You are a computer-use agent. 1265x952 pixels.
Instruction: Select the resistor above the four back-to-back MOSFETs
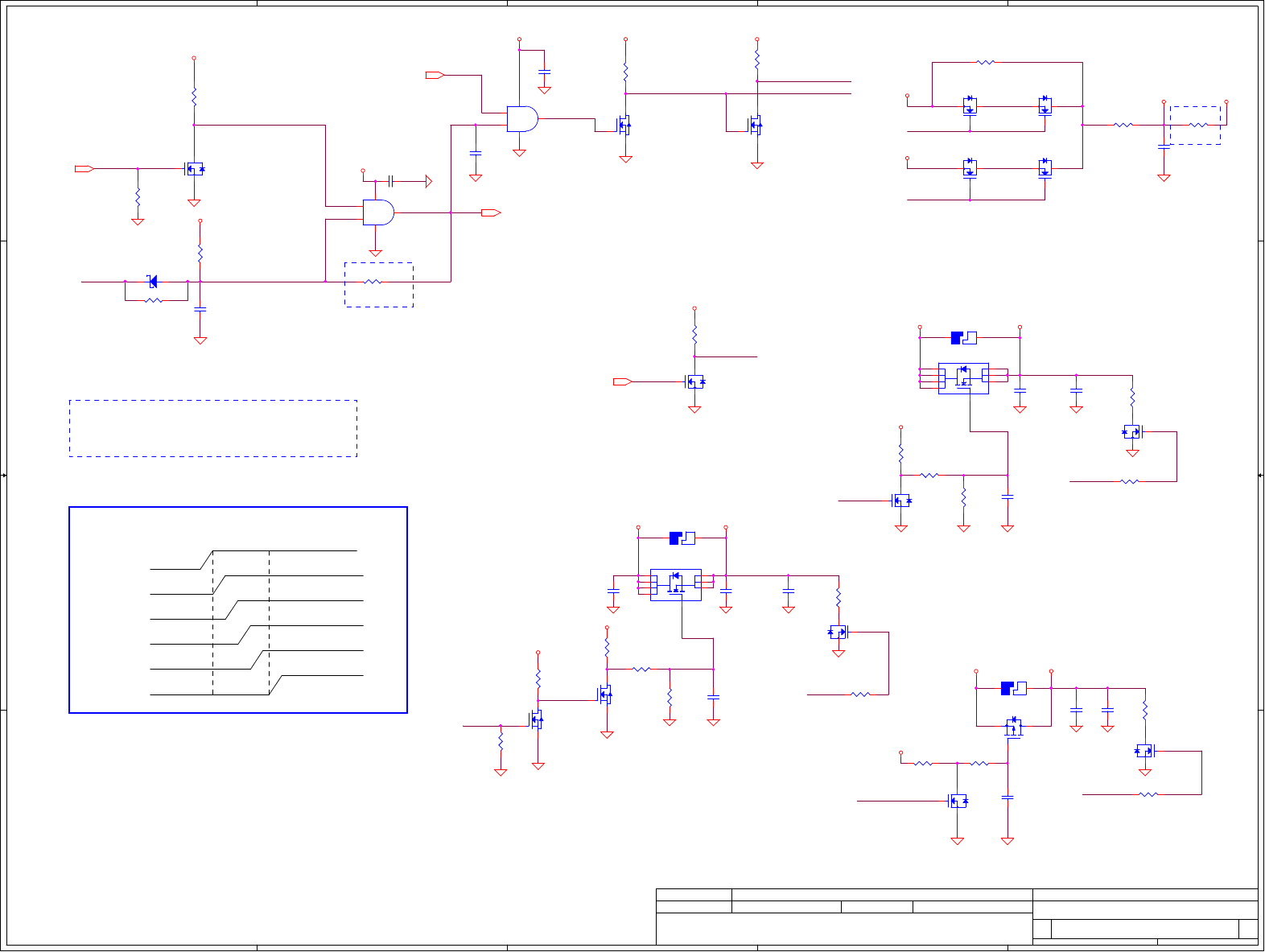click(x=986, y=62)
